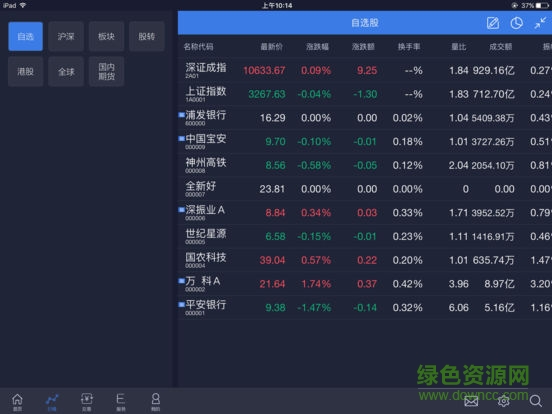The height and width of the screenshot is (414, 552).
Task: Tap the 10633.67 latest price value
Action: pyautogui.click(x=264, y=70)
